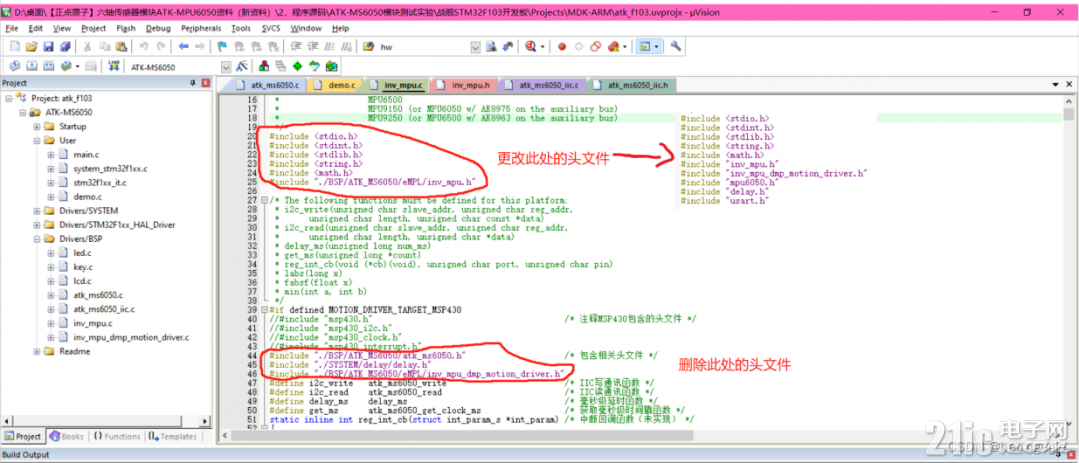Select main.c in project tree

pyautogui.click(x=86, y=155)
